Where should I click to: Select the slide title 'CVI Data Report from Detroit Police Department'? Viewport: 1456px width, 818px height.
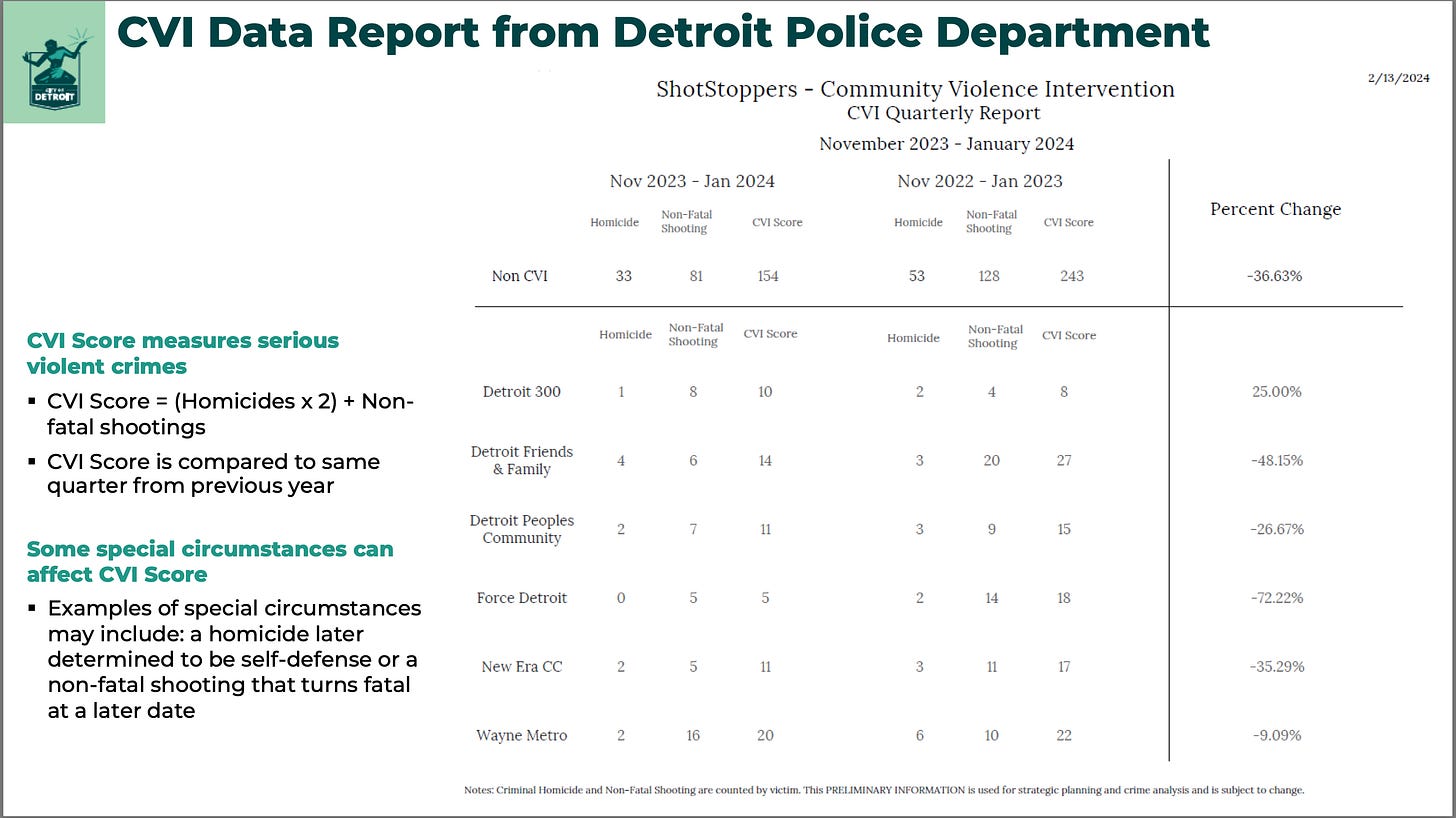click(663, 33)
